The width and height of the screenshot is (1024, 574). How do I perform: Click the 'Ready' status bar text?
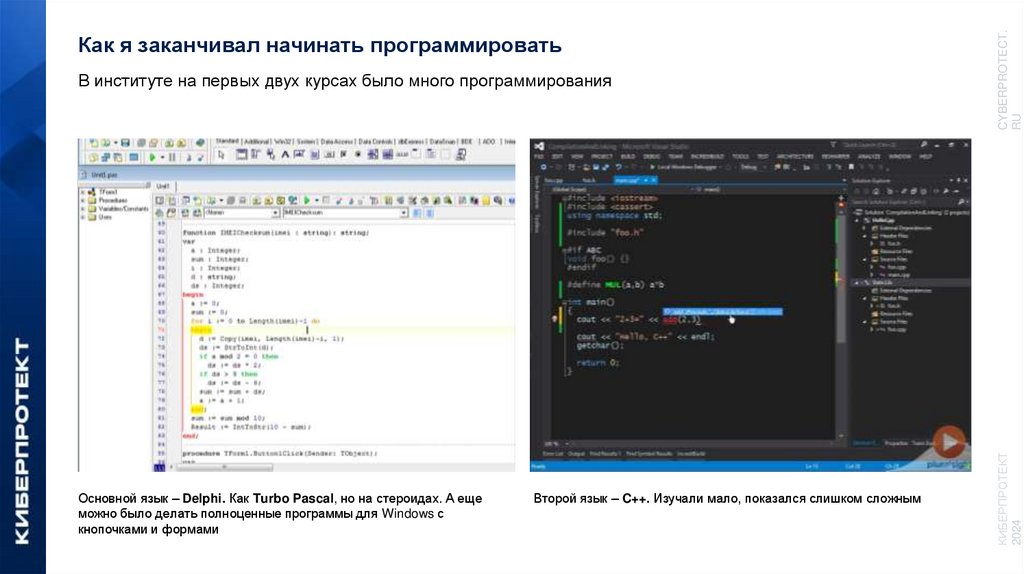tap(539, 466)
